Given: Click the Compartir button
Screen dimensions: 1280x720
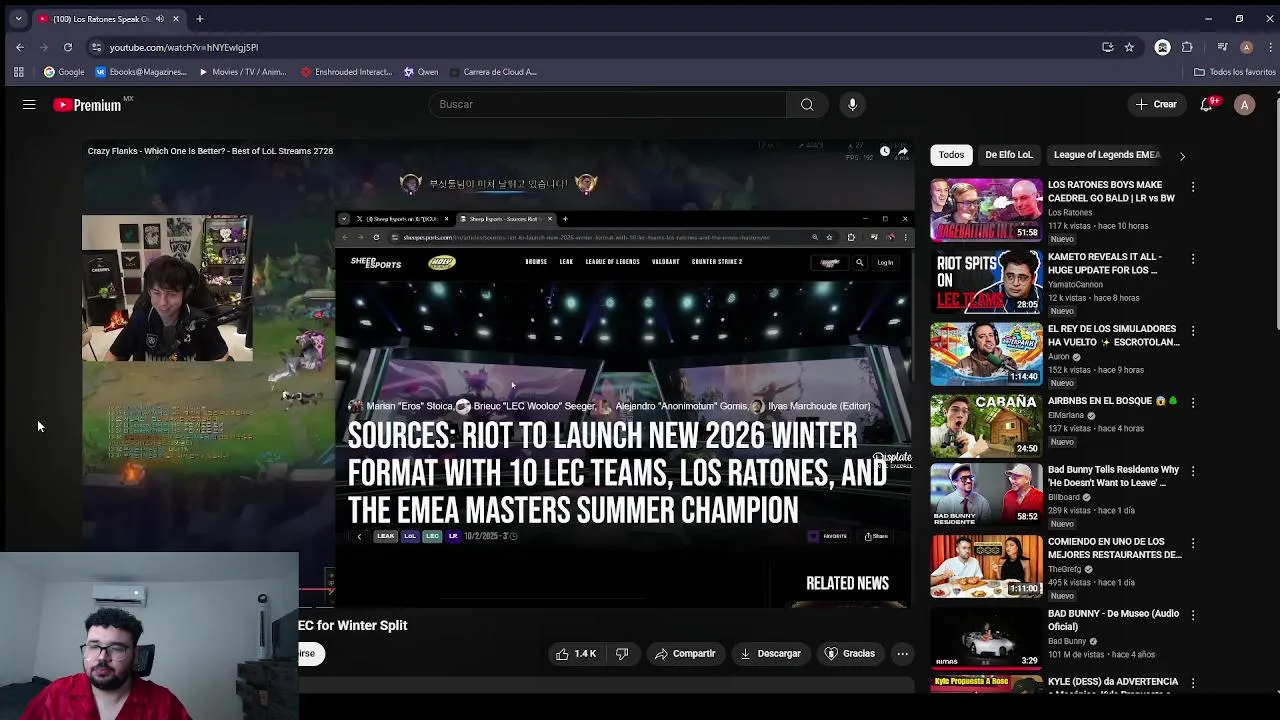Looking at the screenshot, I should point(685,654).
